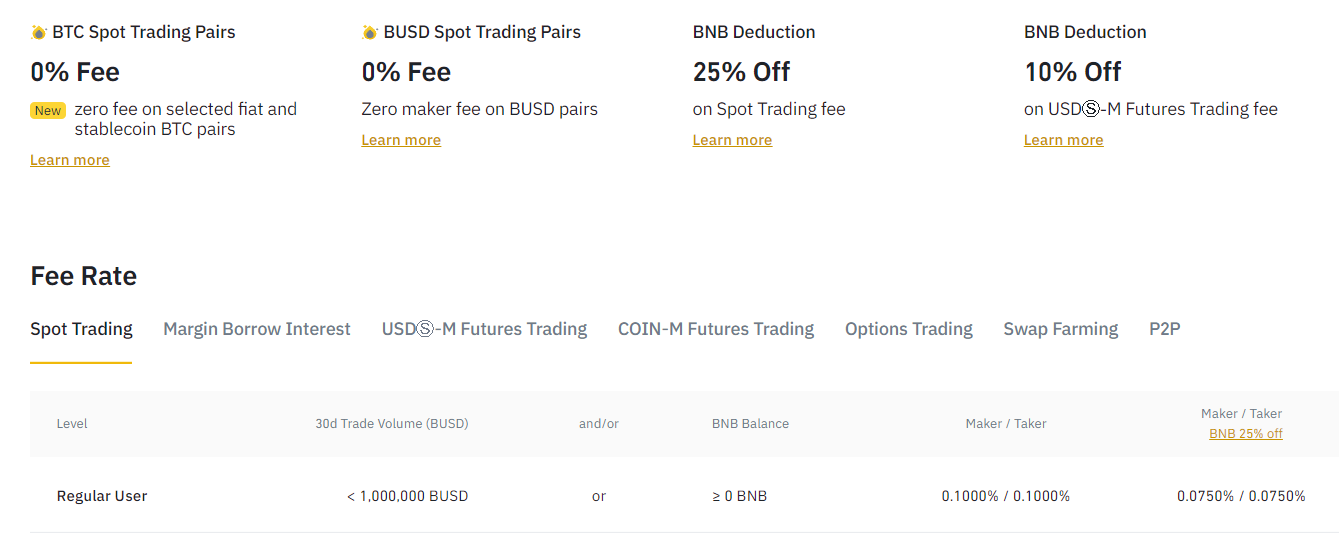The image size is (1339, 533).
Task: Click the Regular User level row
Action: point(684,496)
